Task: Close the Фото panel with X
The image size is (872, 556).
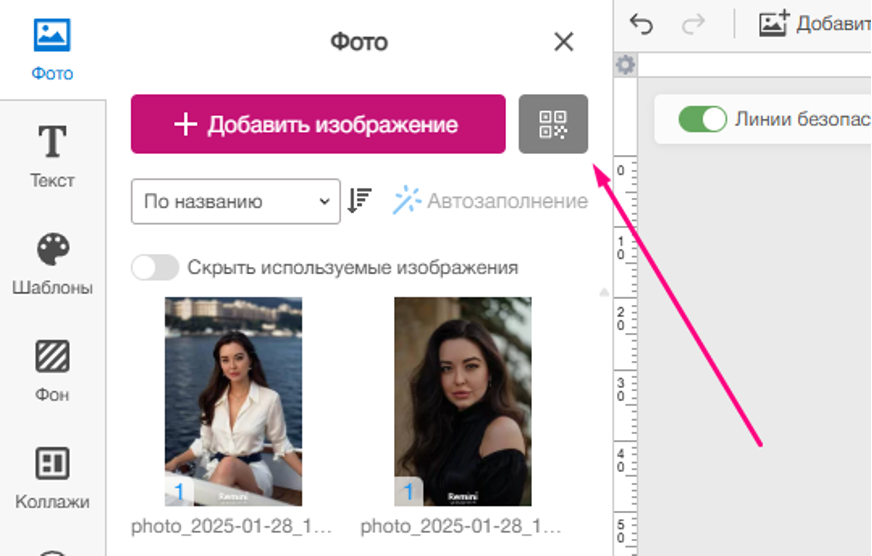Action: (563, 42)
